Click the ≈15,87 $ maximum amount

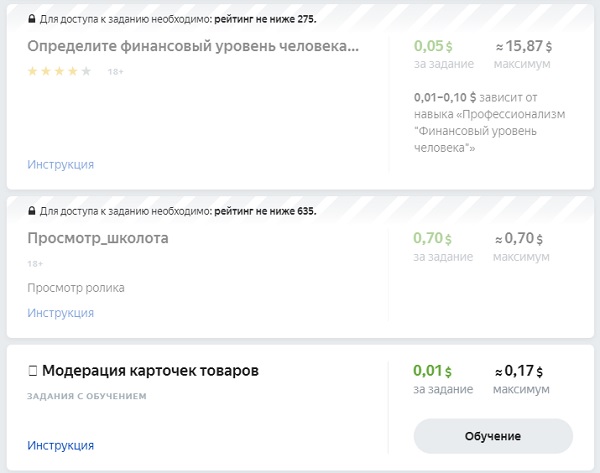[x=523, y=46]
